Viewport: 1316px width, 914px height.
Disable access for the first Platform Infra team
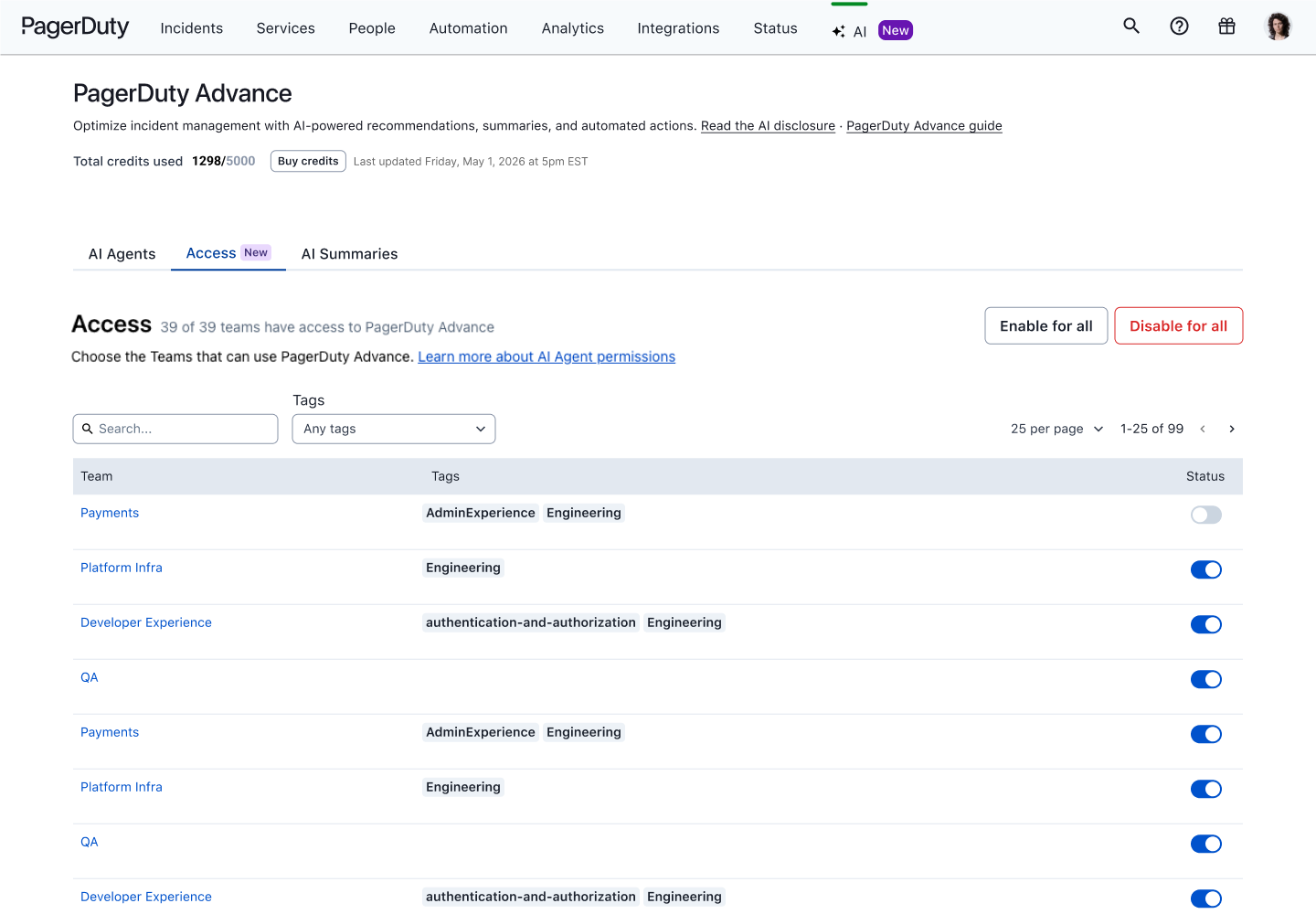[x=1206, y=569]
